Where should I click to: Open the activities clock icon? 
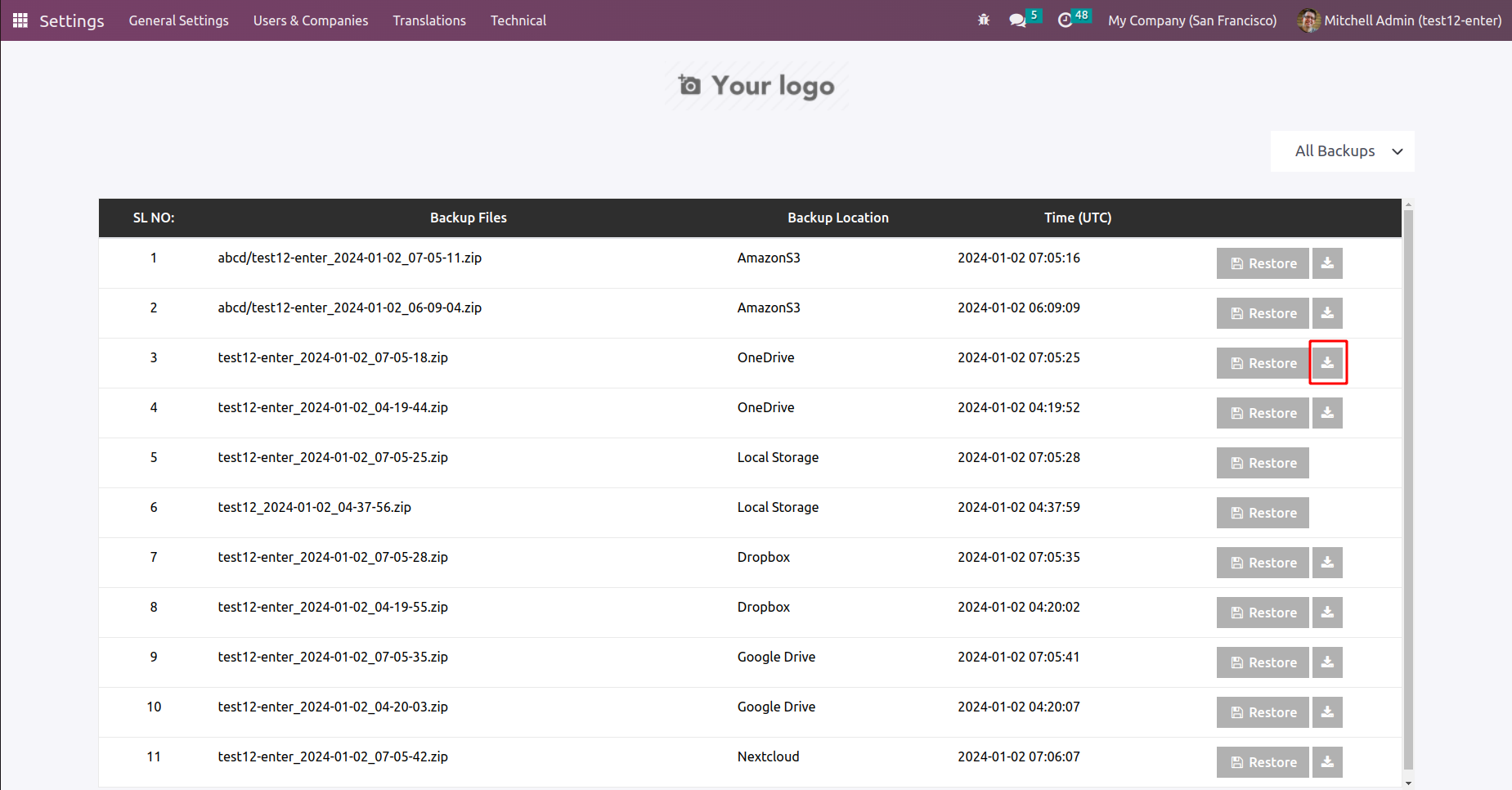click(x=1065, y=20)
